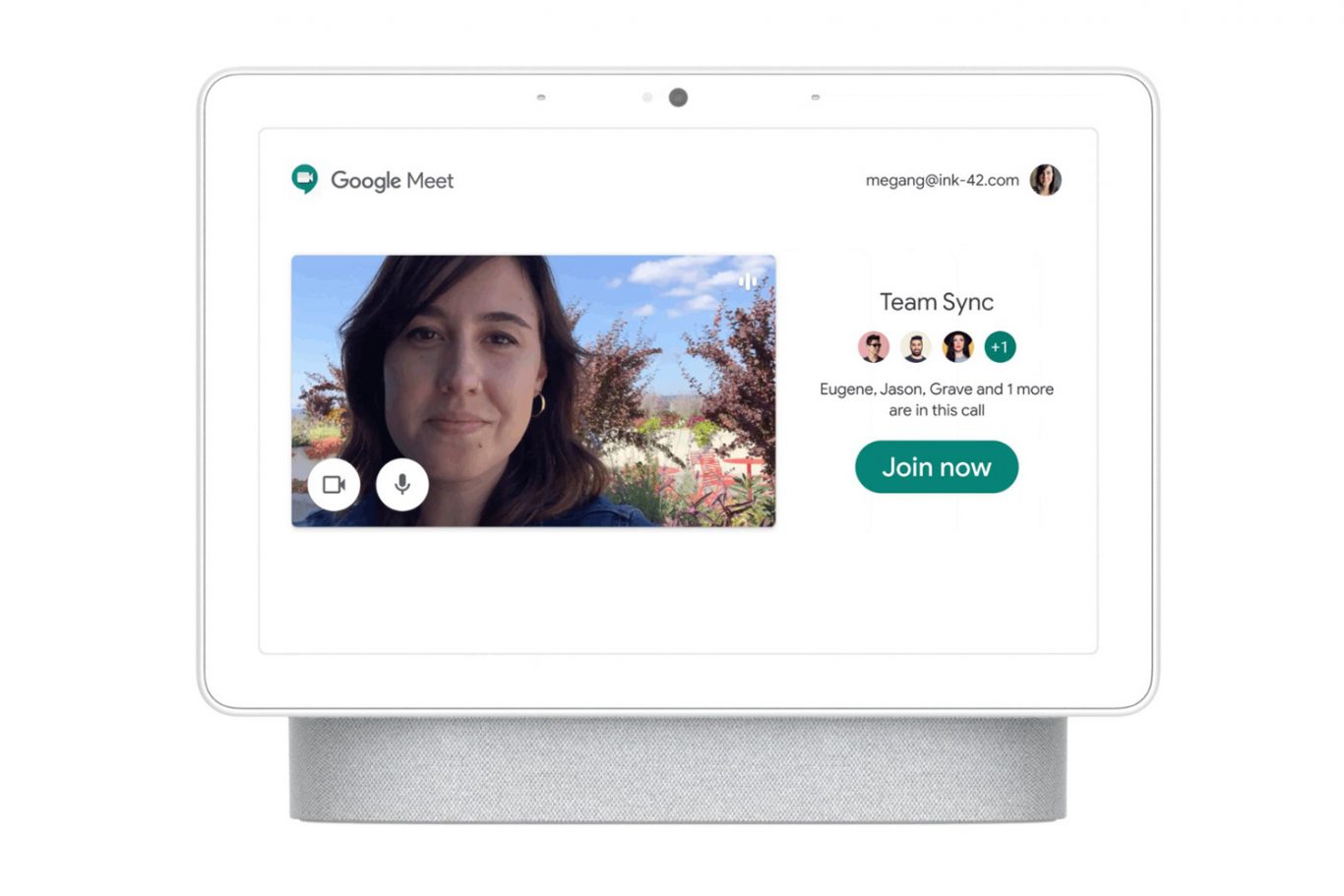The image size is (1344, 896).
Task: Click the Google Meet wordmark text
Action: tap(392, 181)
